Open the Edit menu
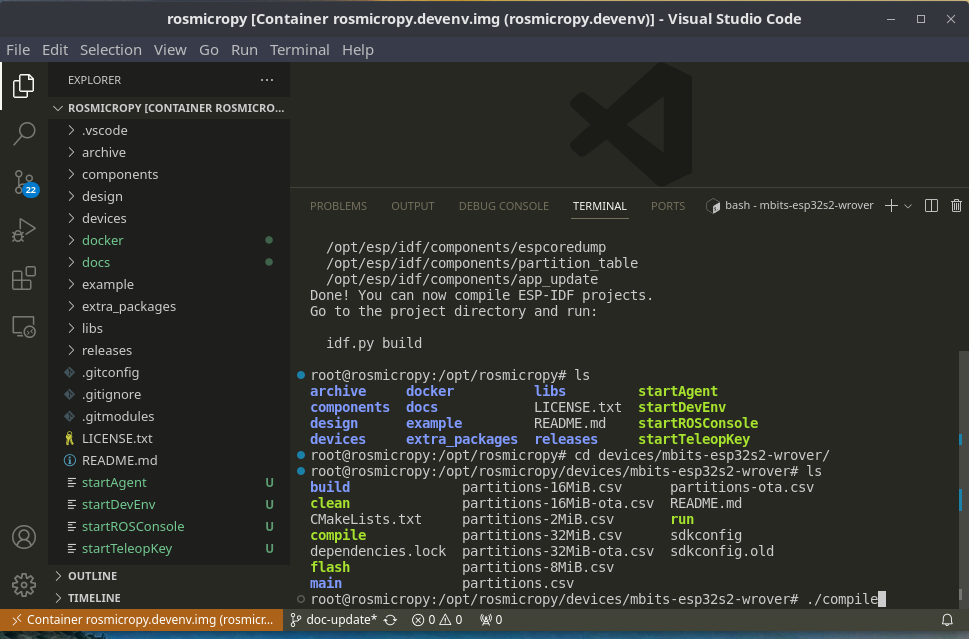Screen dimensions: 969x639 click(x=54, y=49)
